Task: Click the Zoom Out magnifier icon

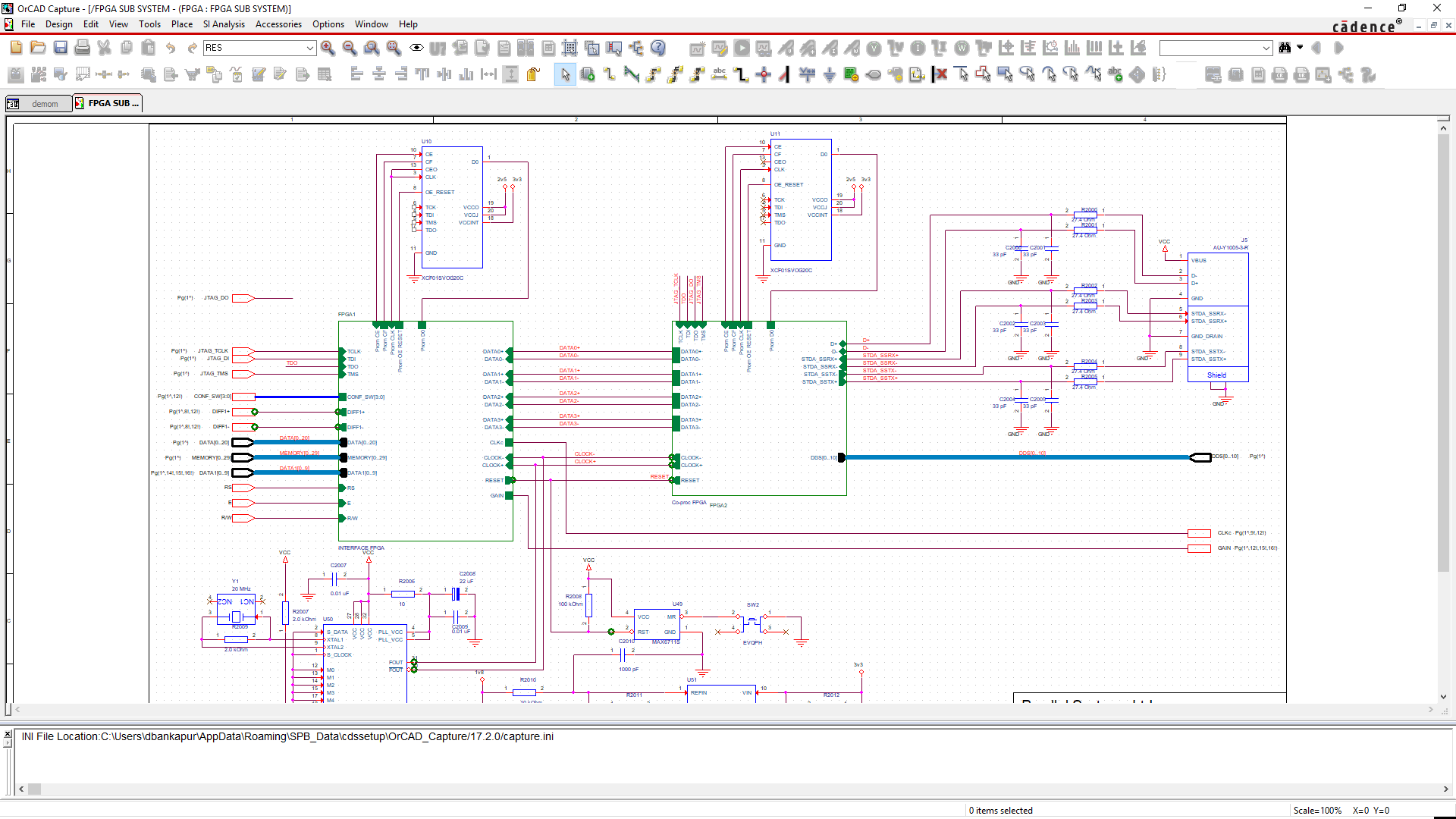Action: click(x=350, y=48)
